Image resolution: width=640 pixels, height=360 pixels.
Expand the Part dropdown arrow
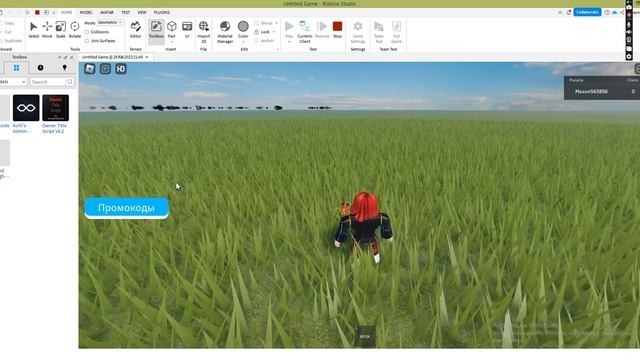(x=171, y=42)
